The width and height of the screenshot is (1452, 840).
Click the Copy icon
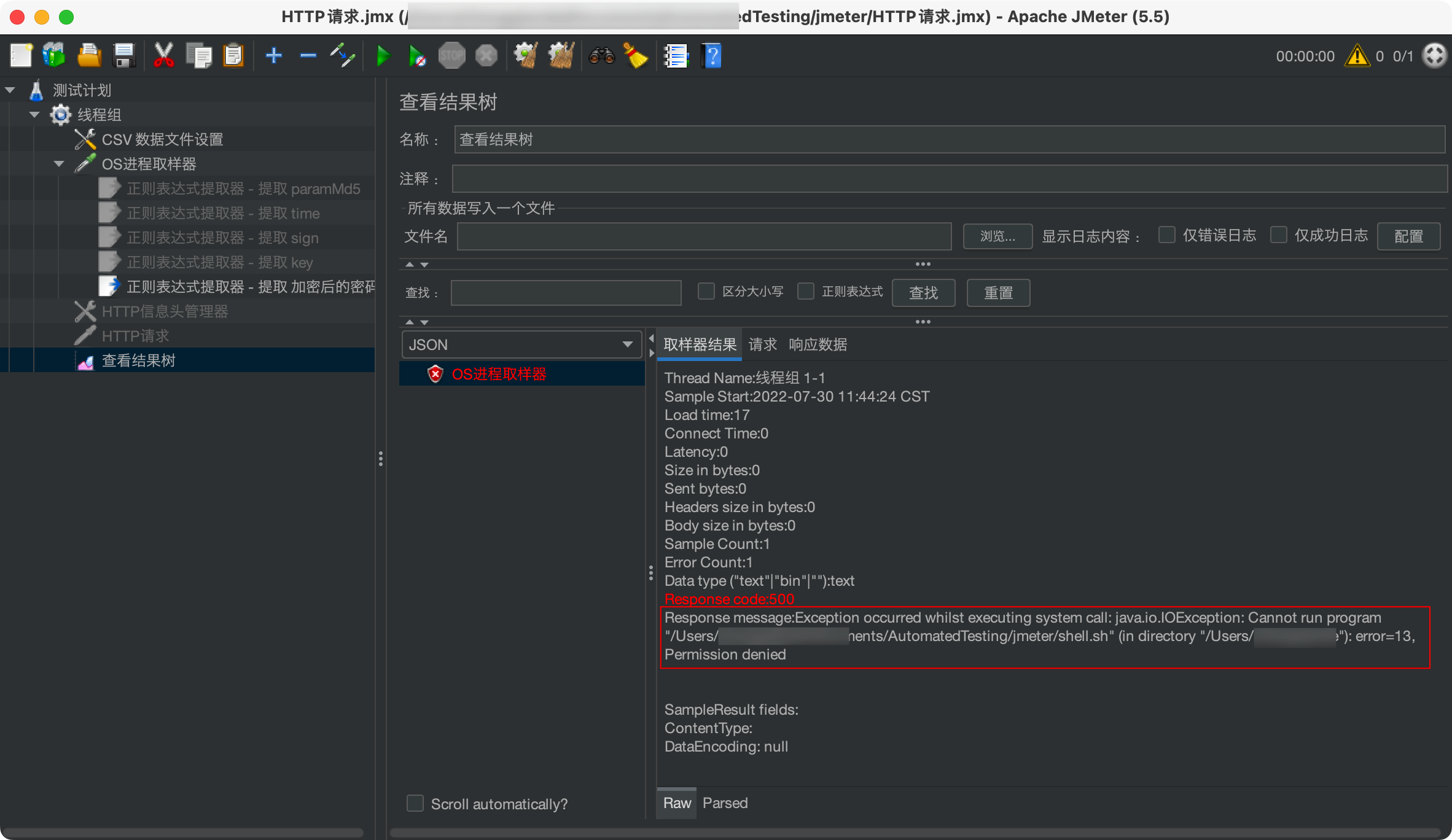(198, 56)
